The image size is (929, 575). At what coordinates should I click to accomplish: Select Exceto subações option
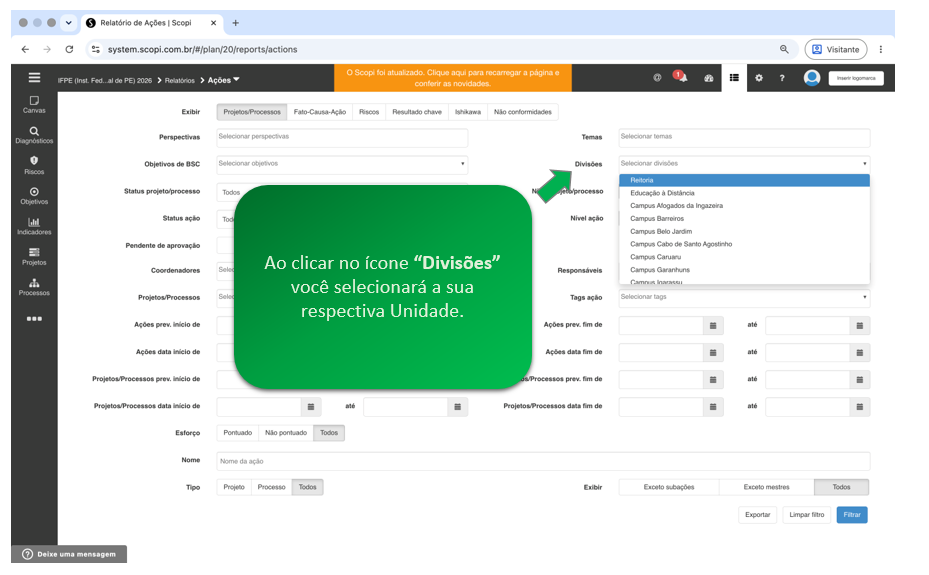[669, 487]
